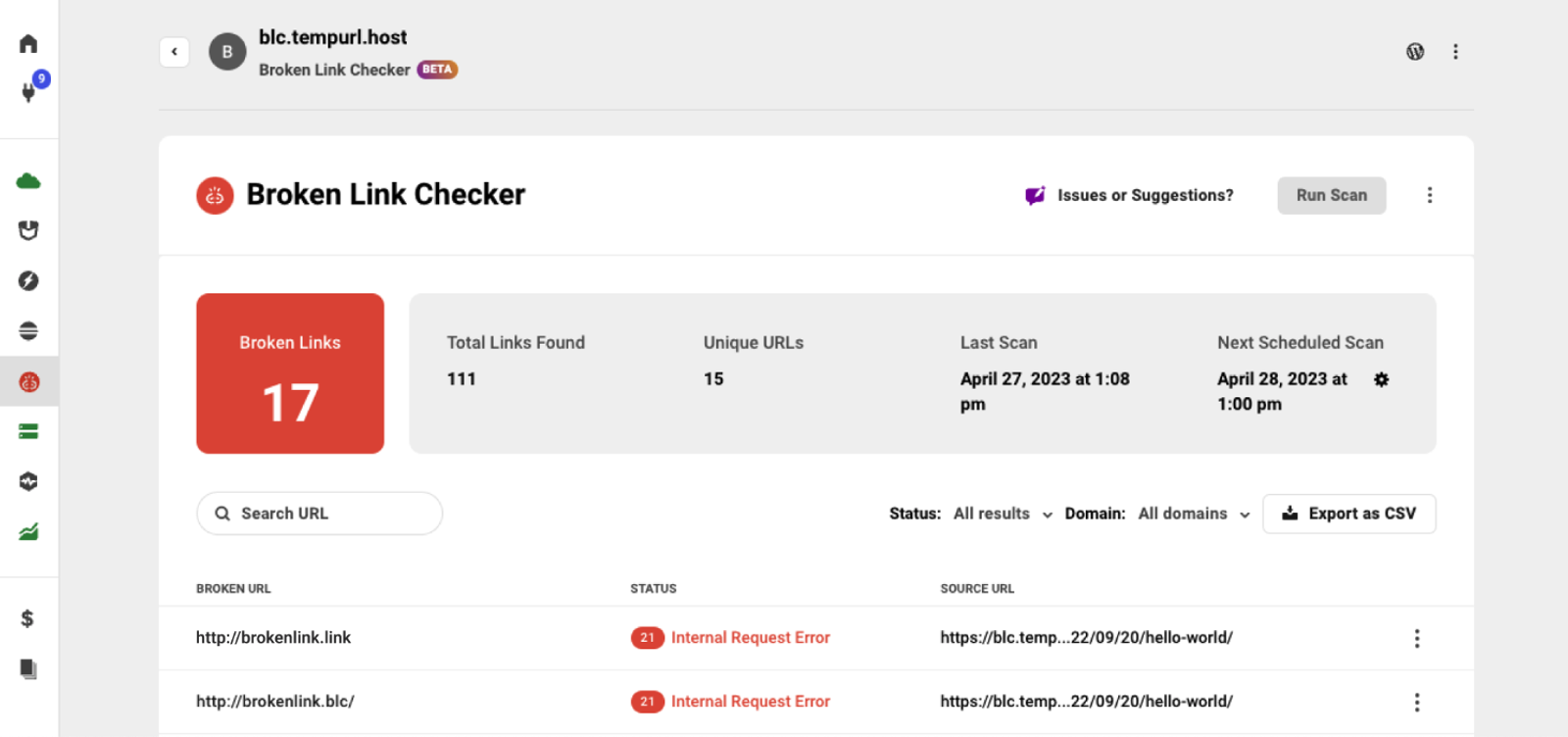Viewport: 1568px width, 737px height.
Task: Open the WordPress admin icon
Action: [1415, 52]
